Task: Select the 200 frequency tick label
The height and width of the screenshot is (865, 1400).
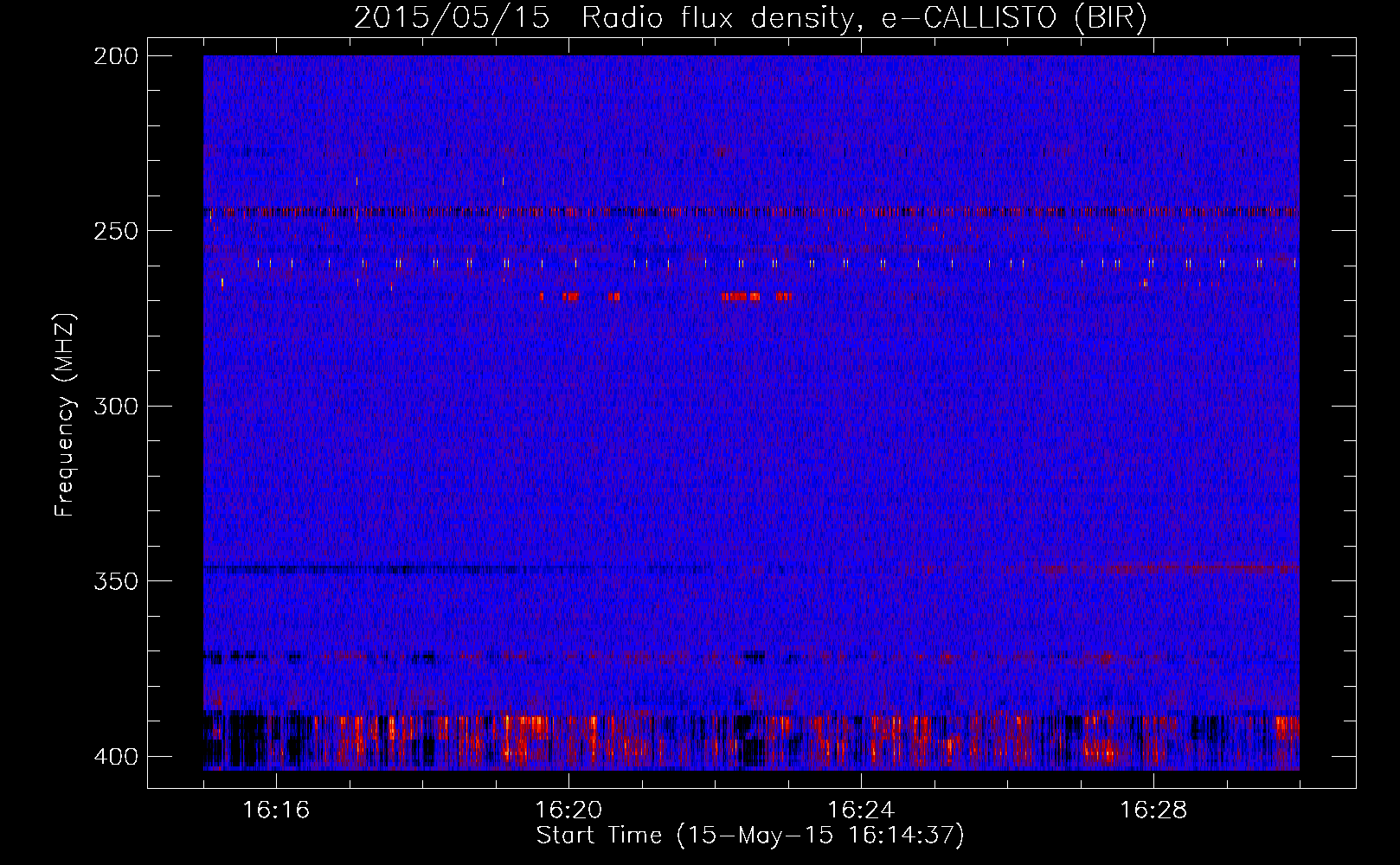Action: (x=116, y=56)
